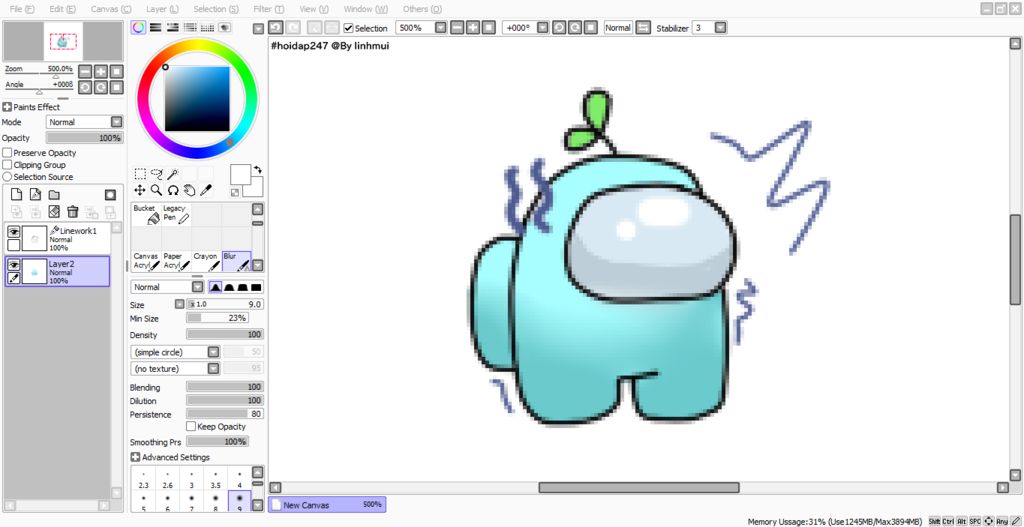The height and width of the screenshot is (527, 1024).
Task: Choose the Crayon brush
Action: click(206, 261)
